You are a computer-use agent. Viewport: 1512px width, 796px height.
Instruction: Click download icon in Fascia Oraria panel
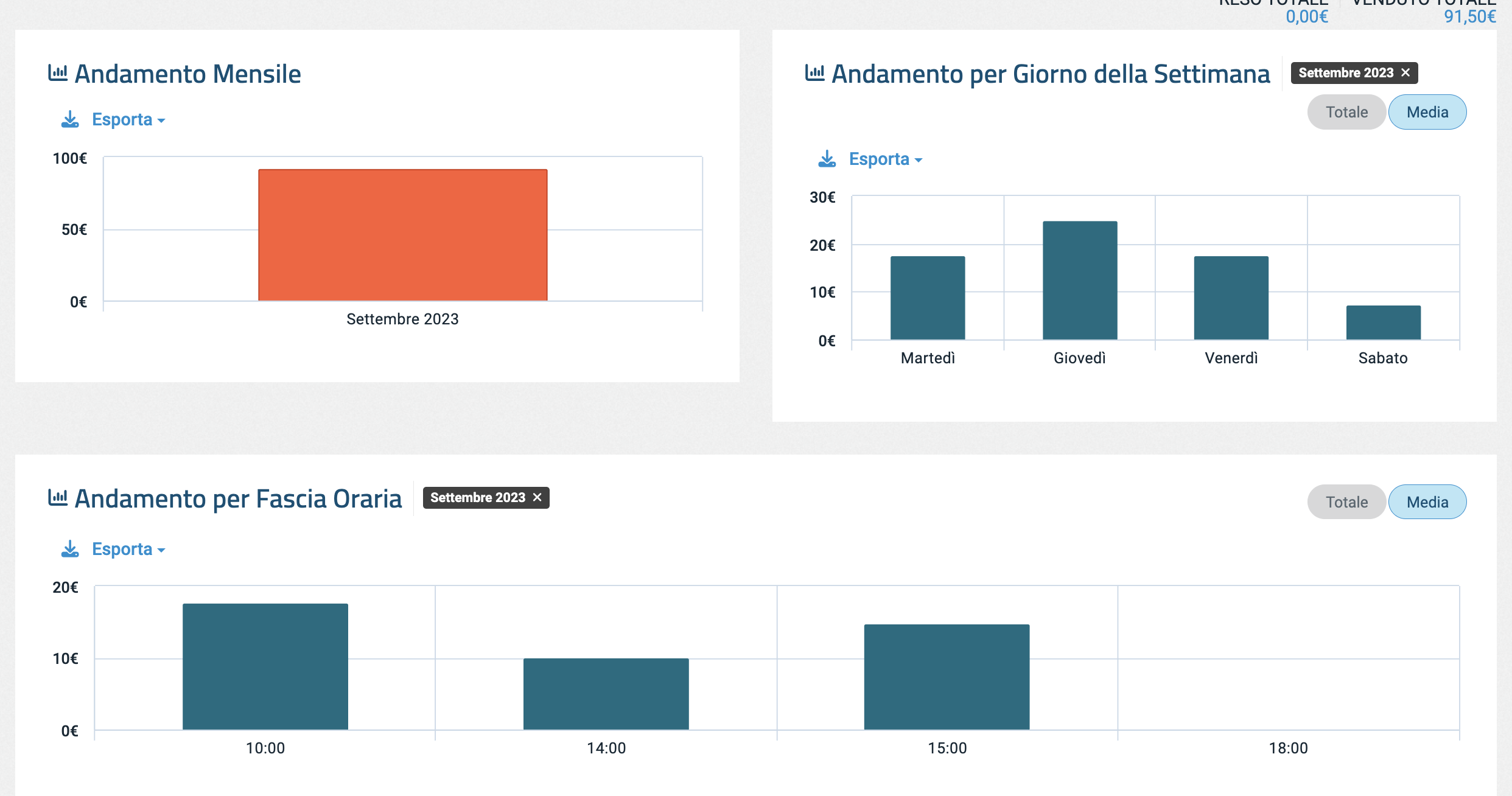[70, 549]
